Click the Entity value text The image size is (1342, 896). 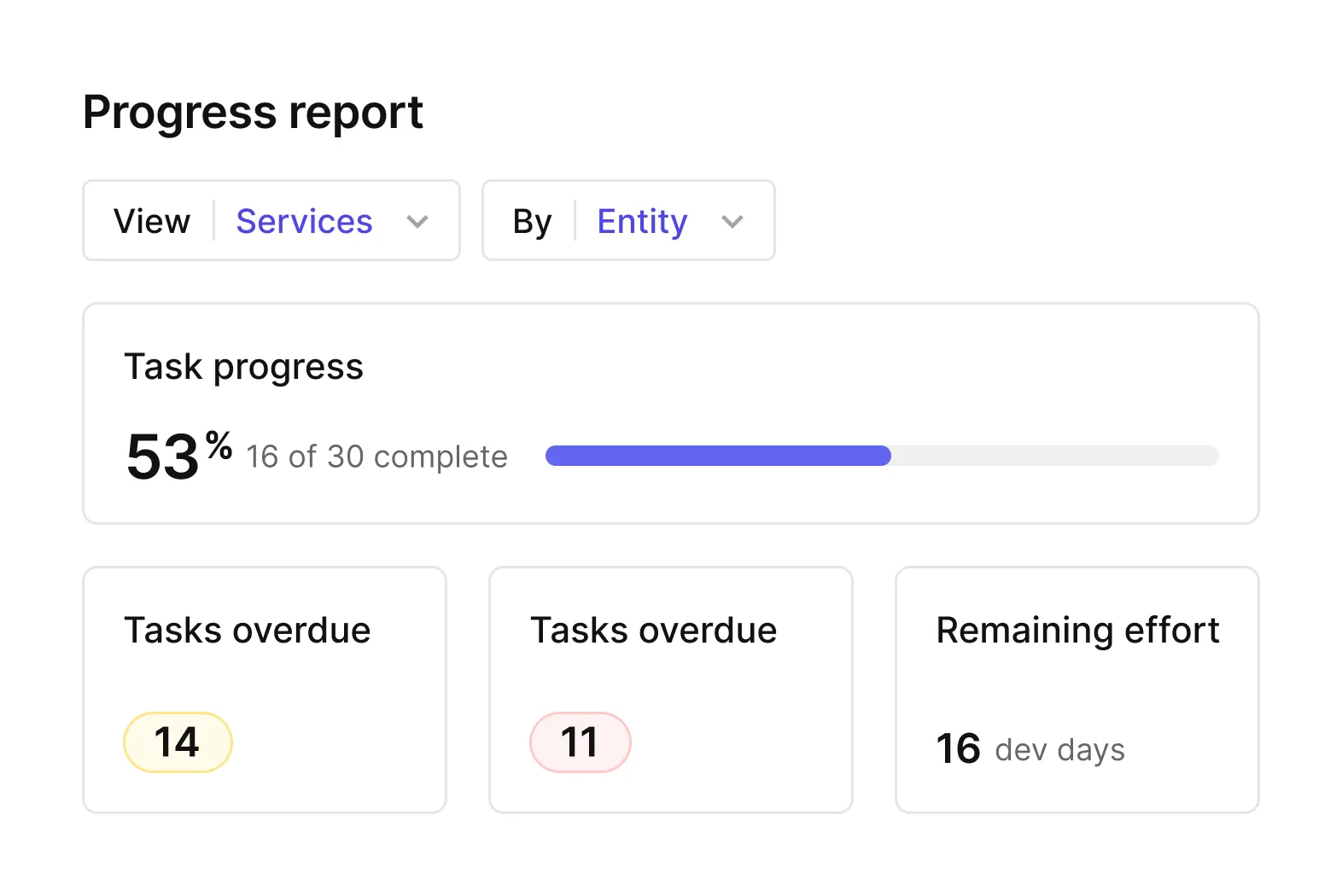coord(642,222)
